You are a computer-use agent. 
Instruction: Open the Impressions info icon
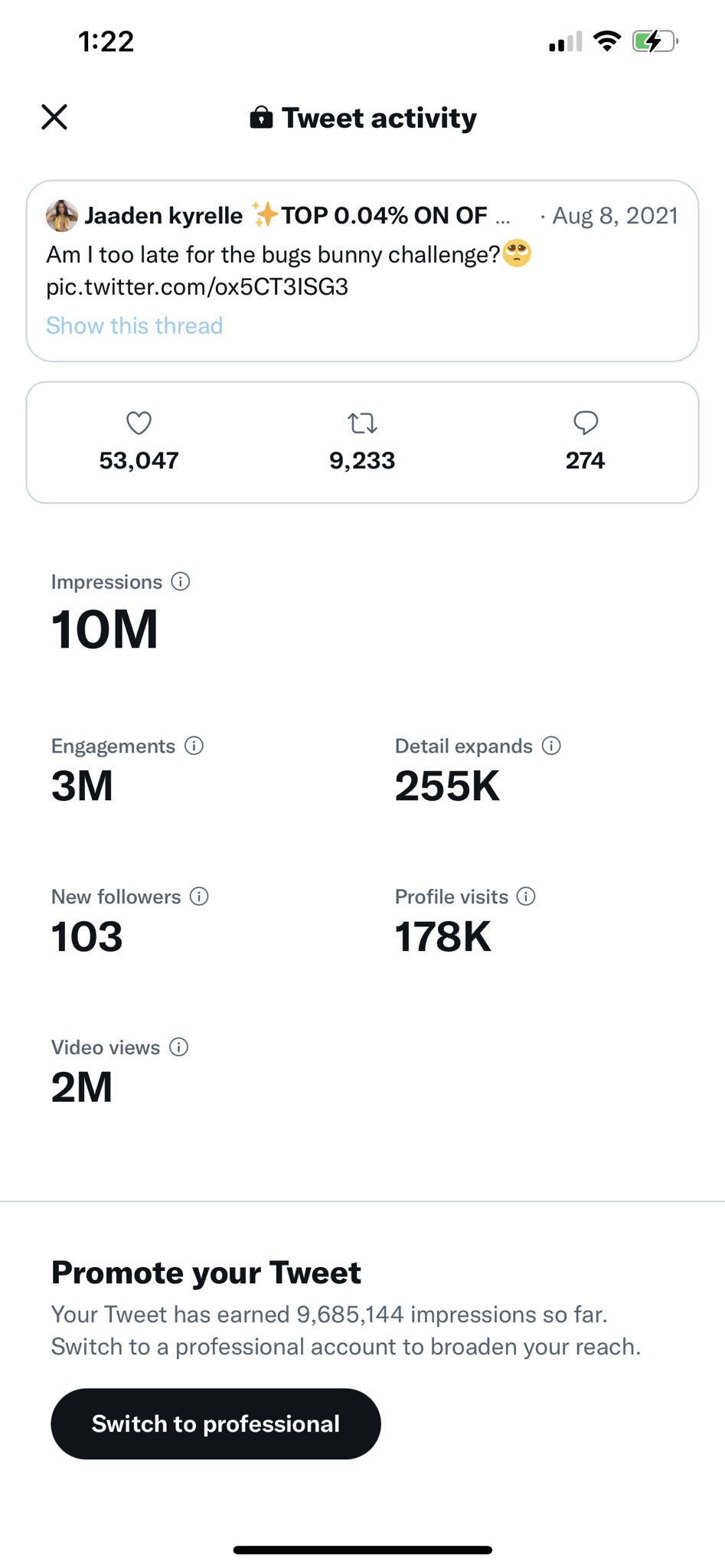click(181, 582)
